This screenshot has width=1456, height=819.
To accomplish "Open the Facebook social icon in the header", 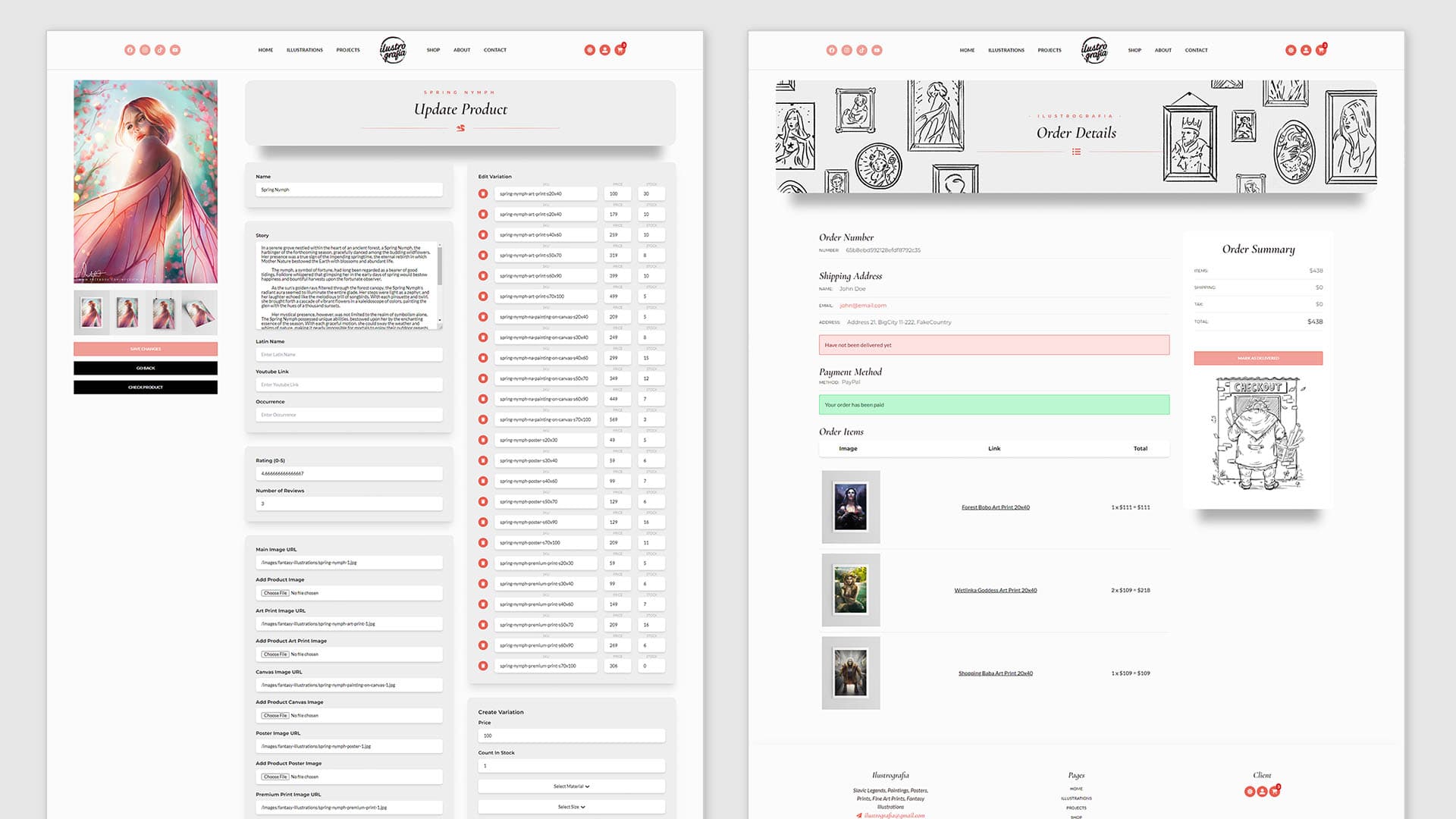I will [x=130, y=49].
